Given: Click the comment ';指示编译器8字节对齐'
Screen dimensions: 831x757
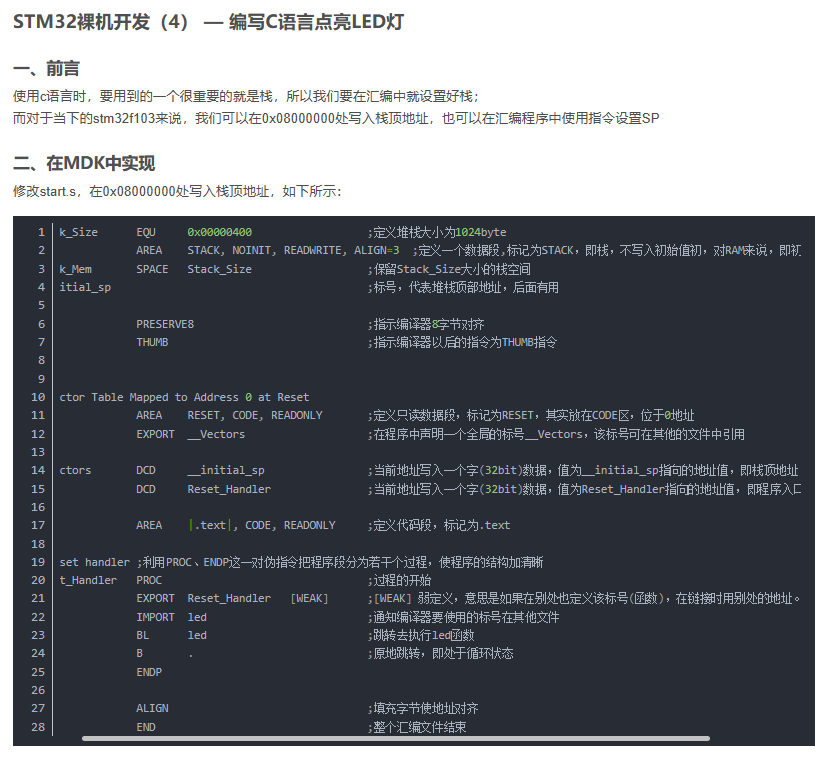Looking at the screenshot, I should coord(426,324).
